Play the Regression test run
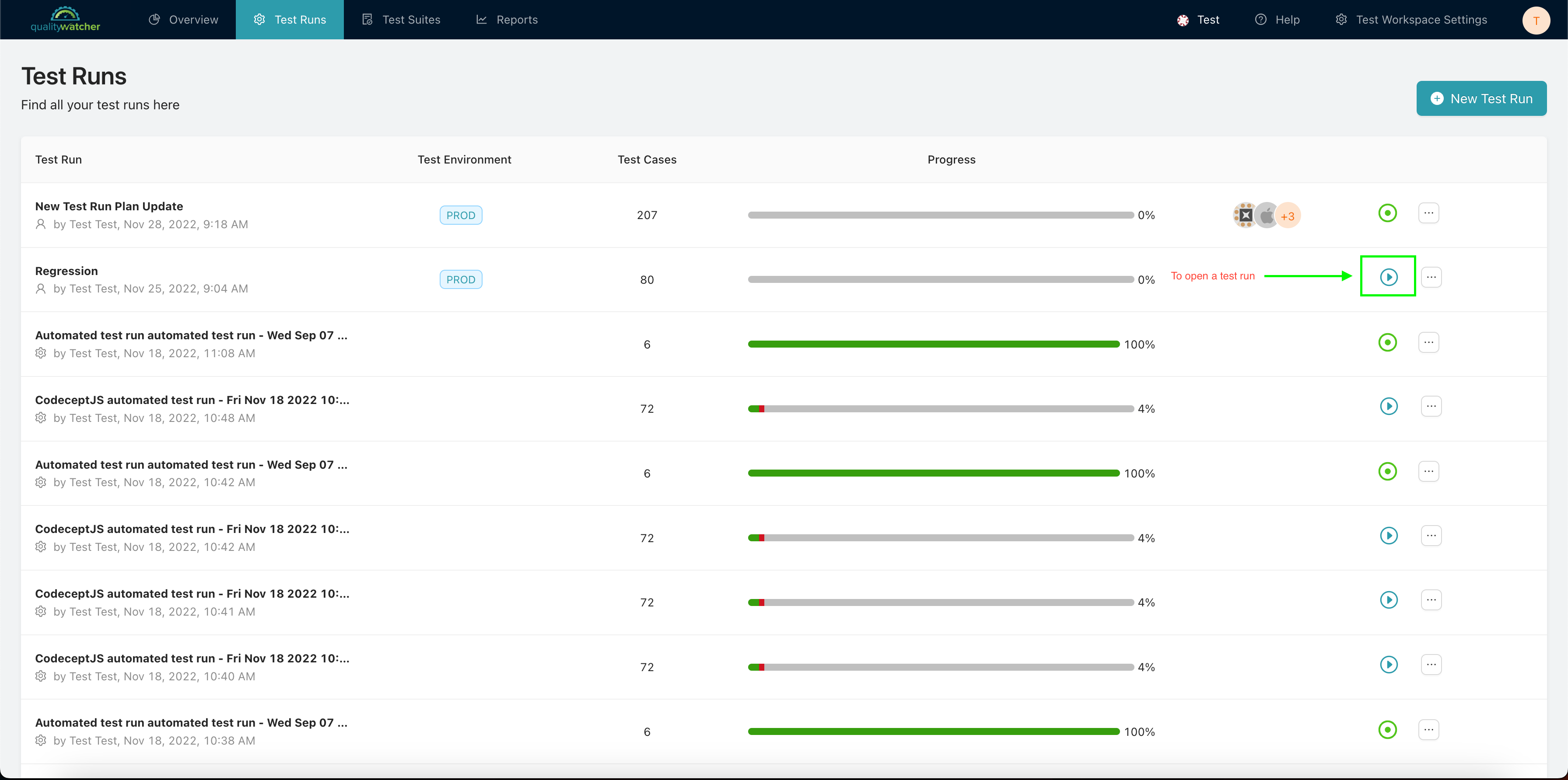This screenshot has width=1568, height=780. click(1389, 277)
